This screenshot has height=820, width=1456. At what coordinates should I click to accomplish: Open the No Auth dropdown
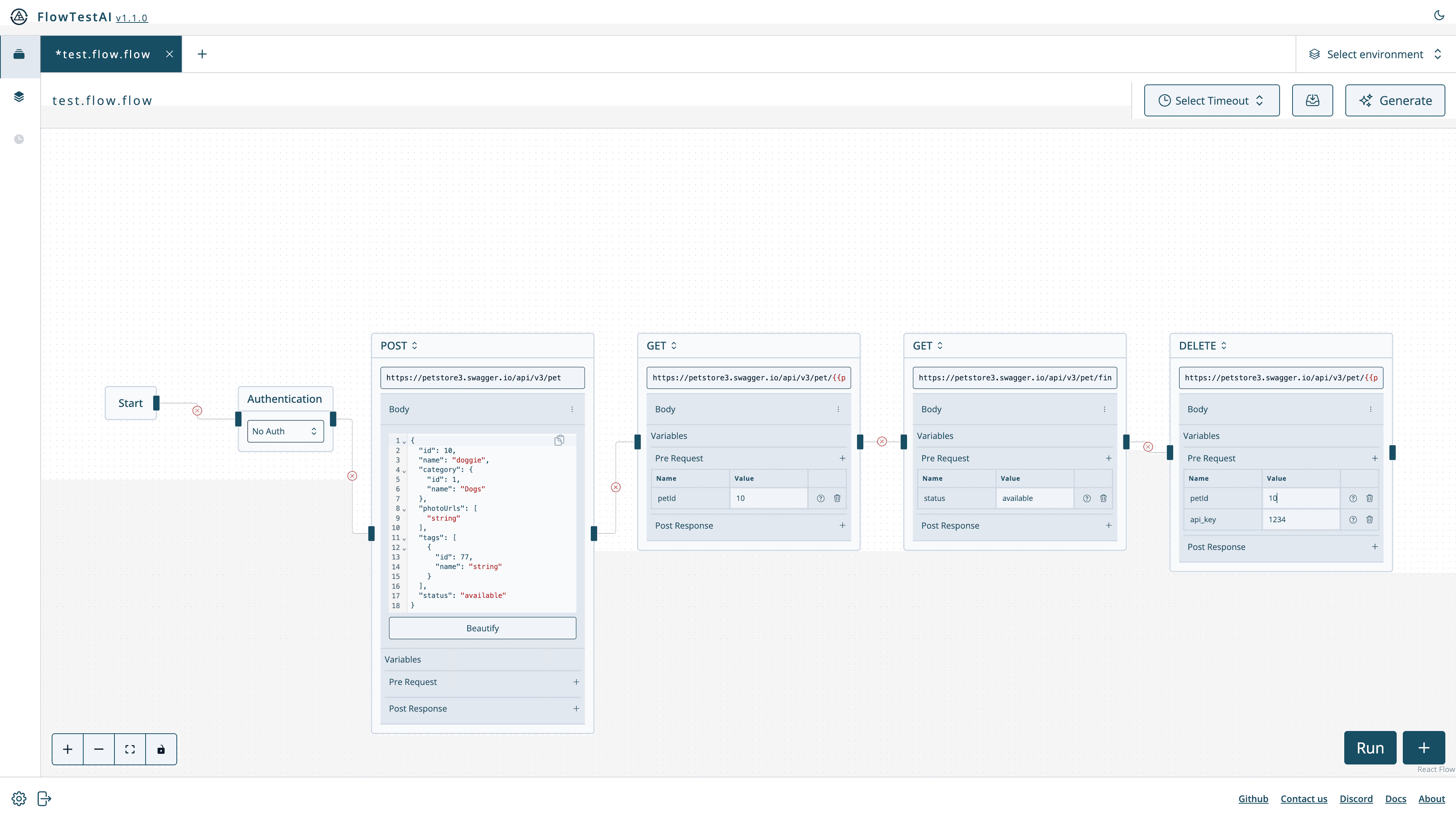(285, 432)
